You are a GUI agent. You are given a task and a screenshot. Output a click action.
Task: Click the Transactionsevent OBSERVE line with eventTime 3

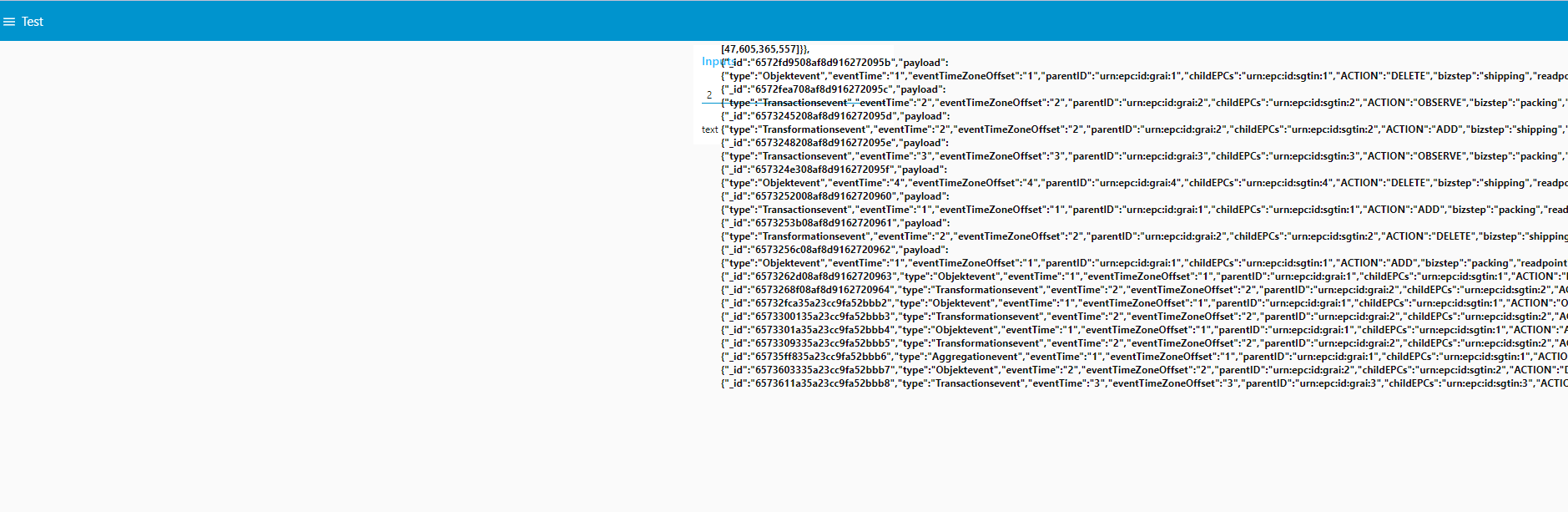pyautogui.click(x=1144, y=156)
